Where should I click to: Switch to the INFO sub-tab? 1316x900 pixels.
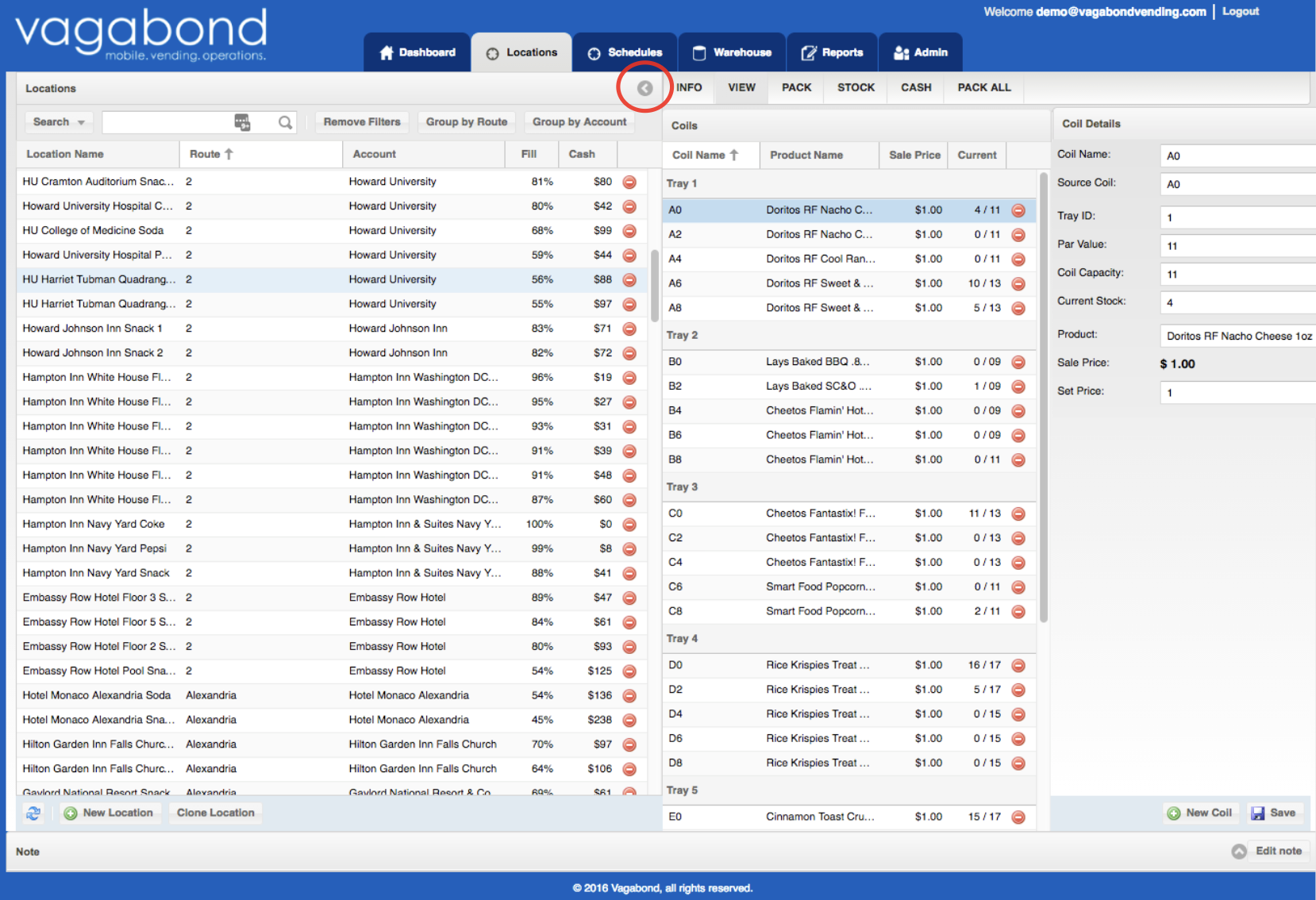click(689, 87)
